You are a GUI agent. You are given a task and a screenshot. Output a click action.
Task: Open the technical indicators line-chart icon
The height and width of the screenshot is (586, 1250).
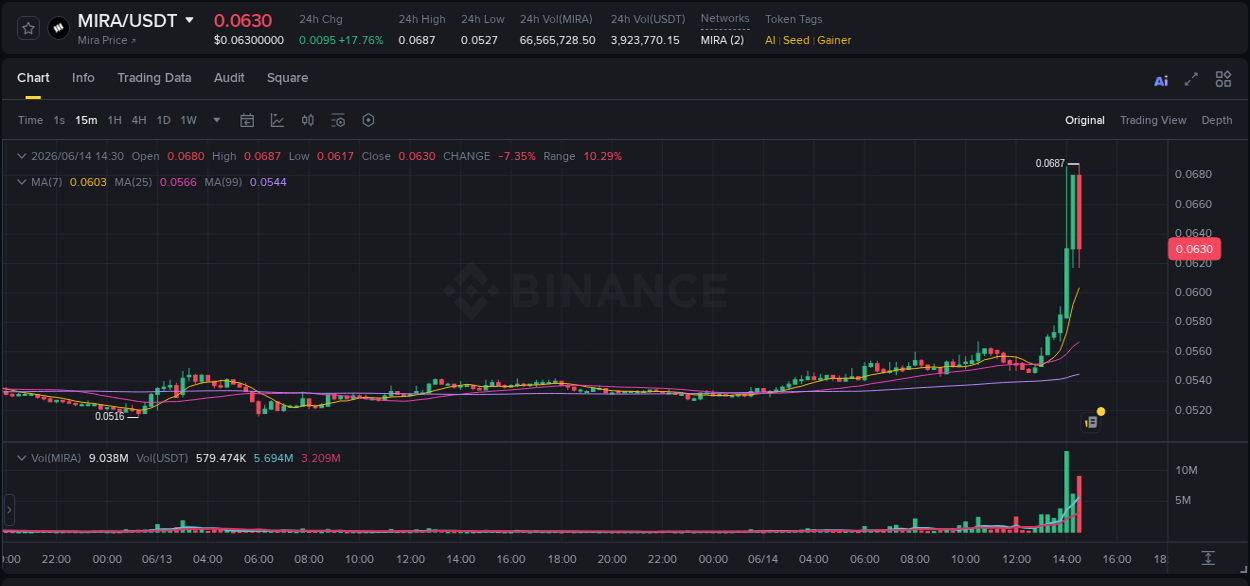277,120
